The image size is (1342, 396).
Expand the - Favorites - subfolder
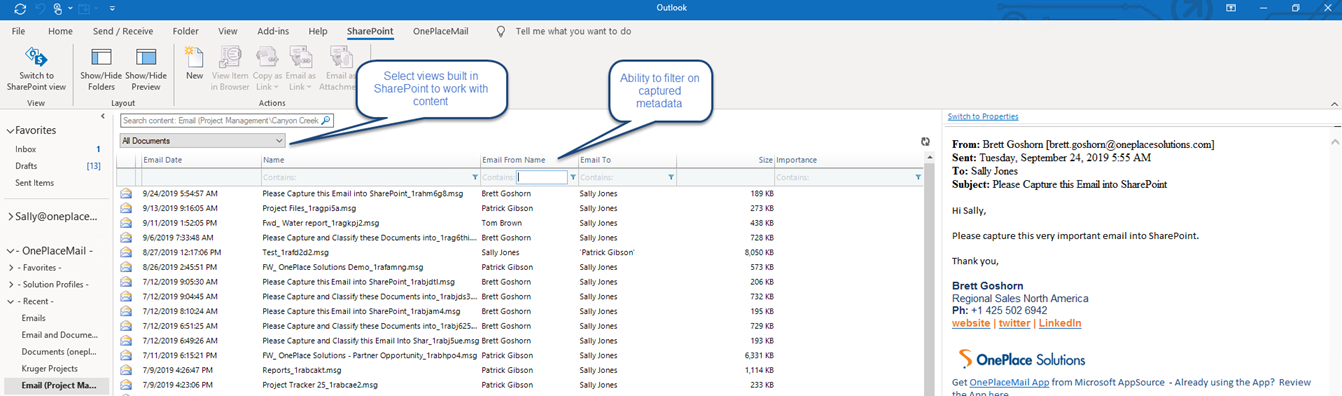point(11,268)
